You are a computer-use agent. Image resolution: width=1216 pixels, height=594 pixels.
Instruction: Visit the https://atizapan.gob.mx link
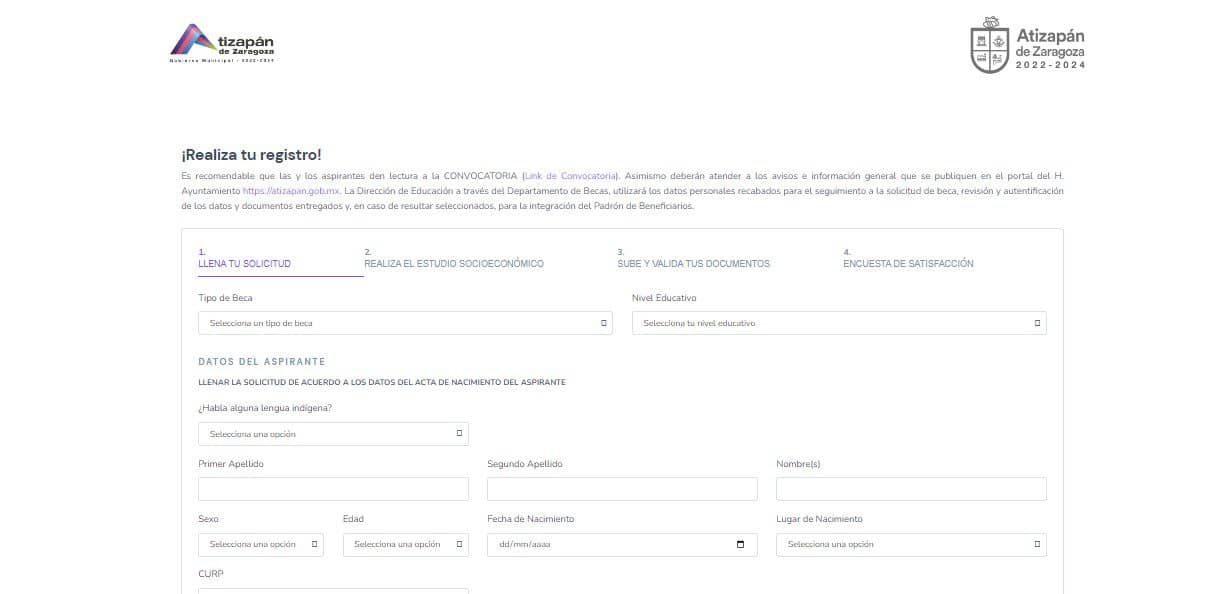coord(291,190)
